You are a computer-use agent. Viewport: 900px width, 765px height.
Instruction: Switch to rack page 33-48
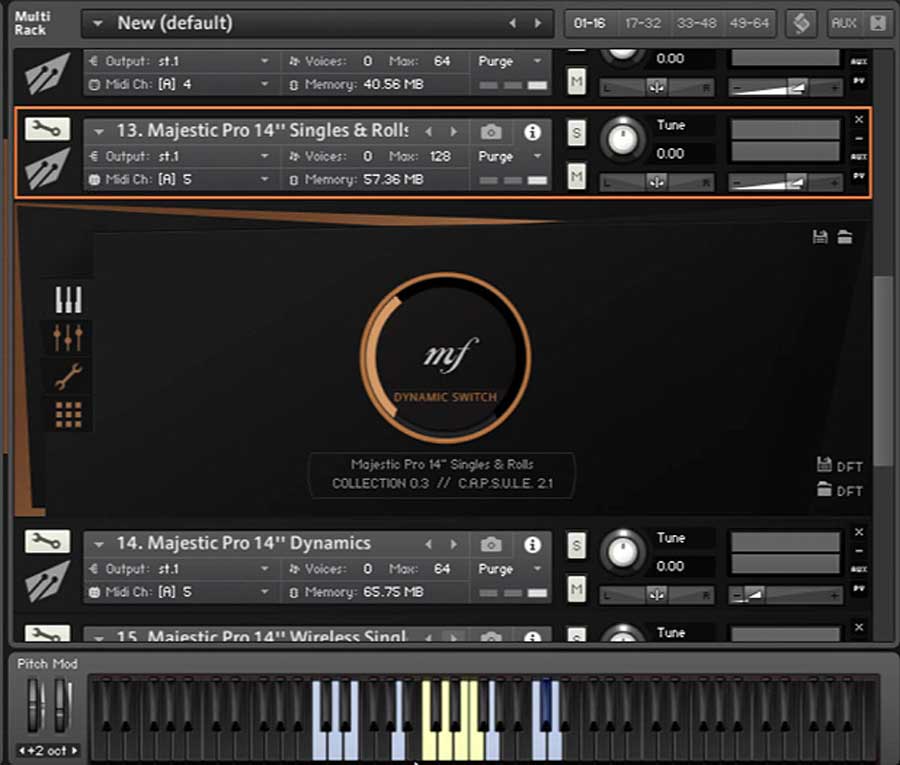click(696, 24)
